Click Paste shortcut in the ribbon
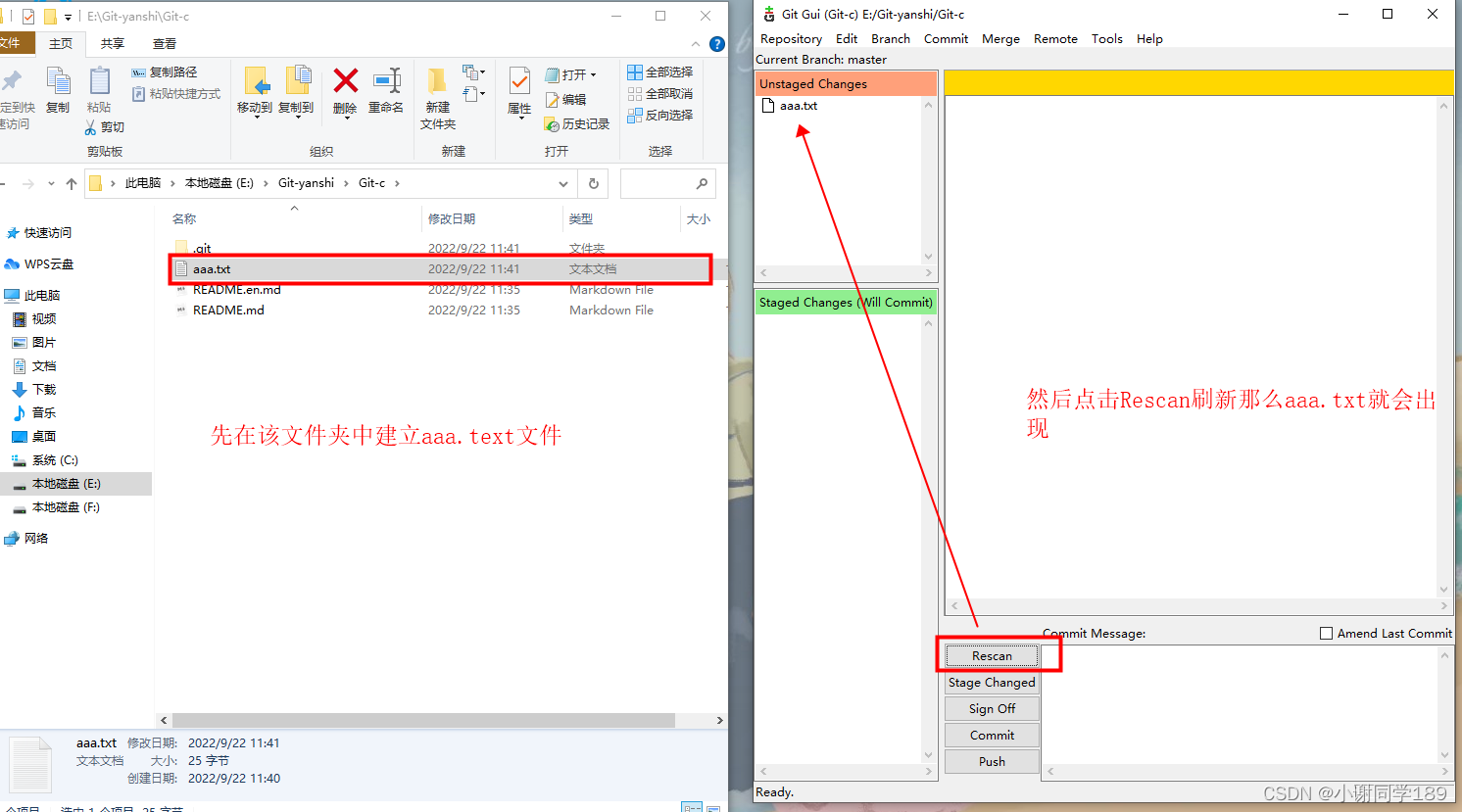1462x812 pixels. click(176, 94)
